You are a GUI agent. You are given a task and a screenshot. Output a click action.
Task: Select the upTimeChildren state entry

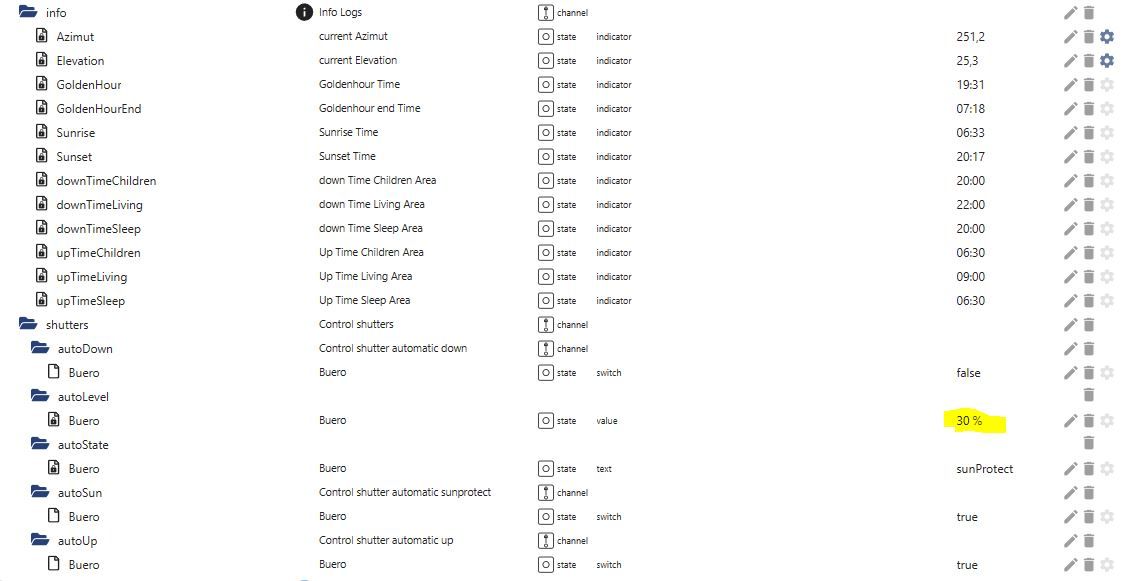98,253
